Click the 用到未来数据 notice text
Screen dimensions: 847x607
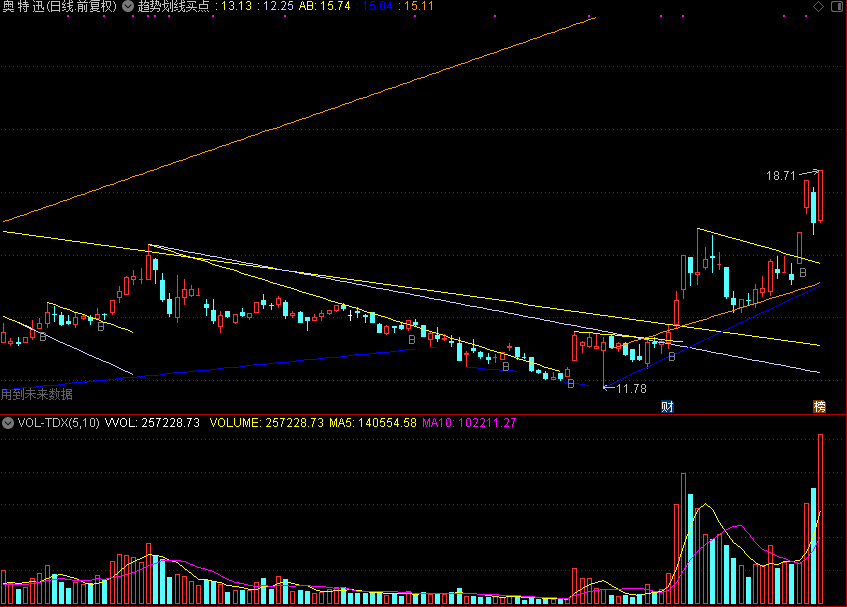(x=37, y=394)
